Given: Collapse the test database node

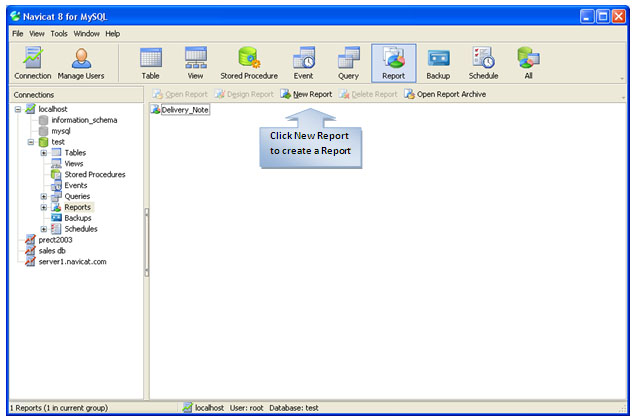Looking at the screenshot, I should pos(31,142).
